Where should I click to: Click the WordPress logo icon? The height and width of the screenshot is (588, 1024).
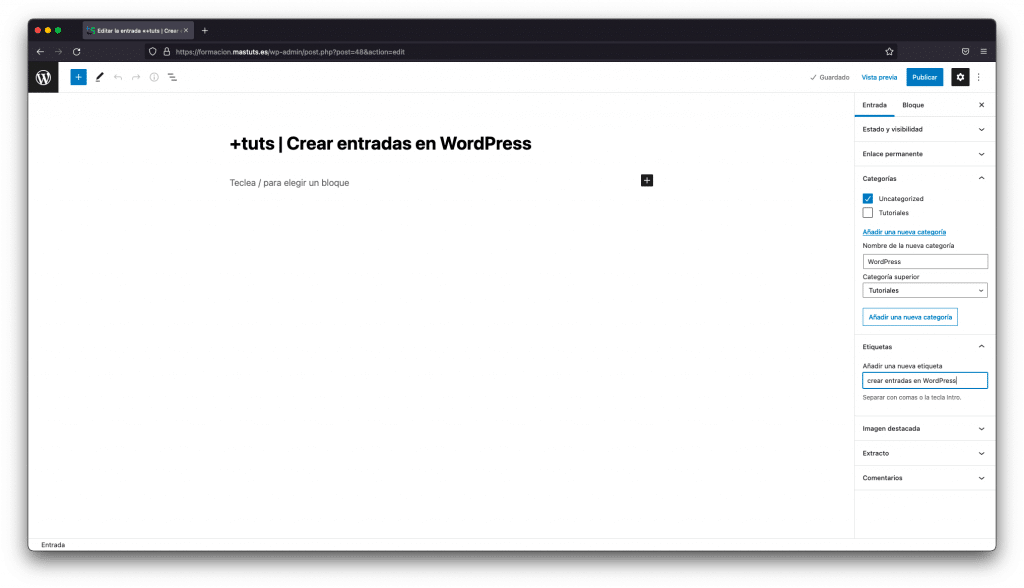(43, 77)
